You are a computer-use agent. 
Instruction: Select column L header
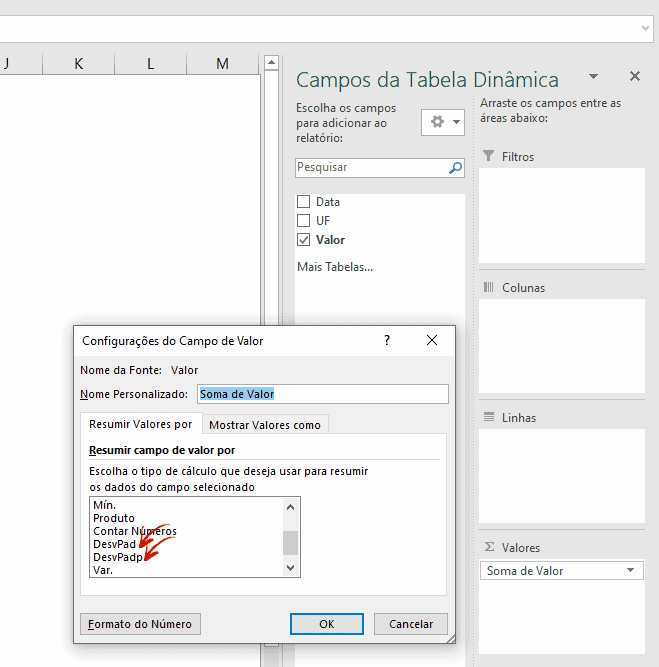coord(150,64)
